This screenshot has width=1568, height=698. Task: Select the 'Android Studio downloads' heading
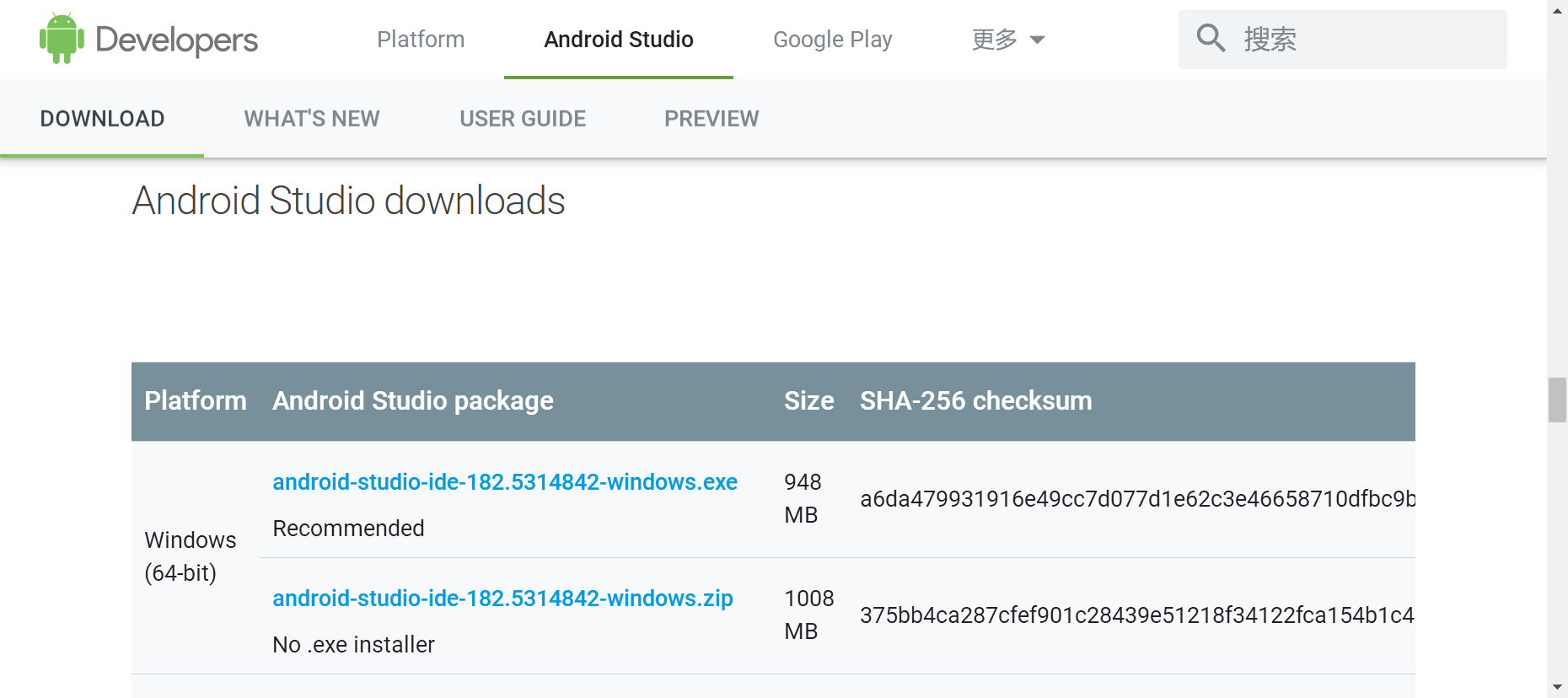click(x=348, y=201)
